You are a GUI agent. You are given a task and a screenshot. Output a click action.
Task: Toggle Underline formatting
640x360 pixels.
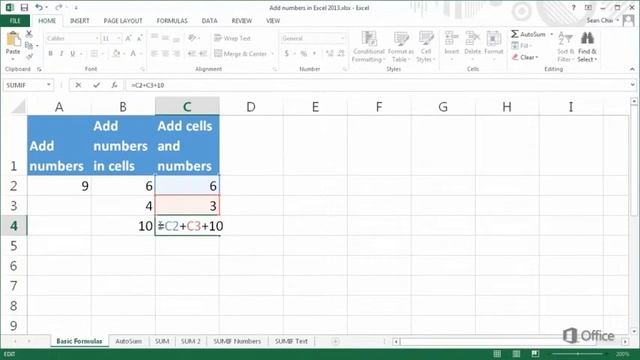[73, 53]
